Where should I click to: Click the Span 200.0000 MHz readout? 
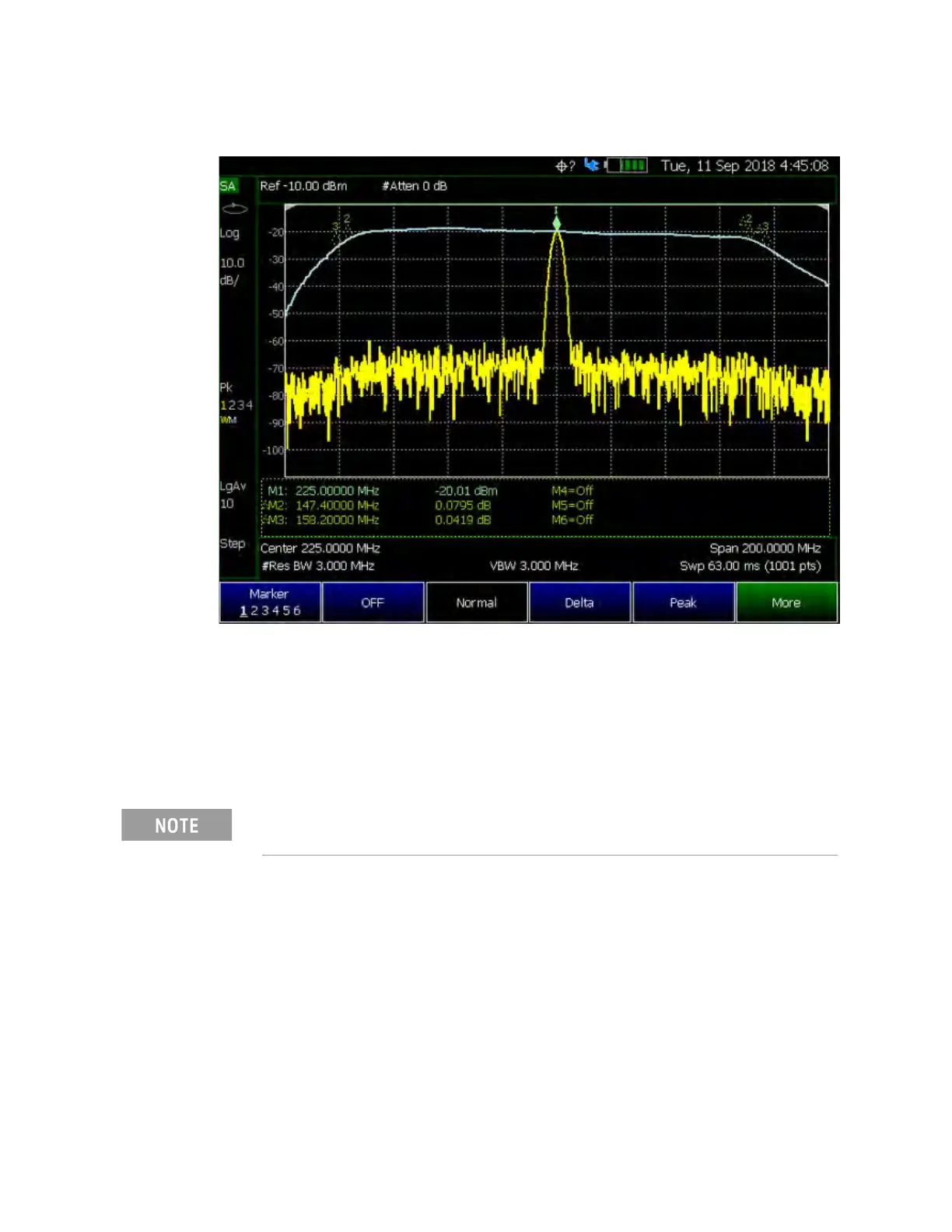click(765, 548)
